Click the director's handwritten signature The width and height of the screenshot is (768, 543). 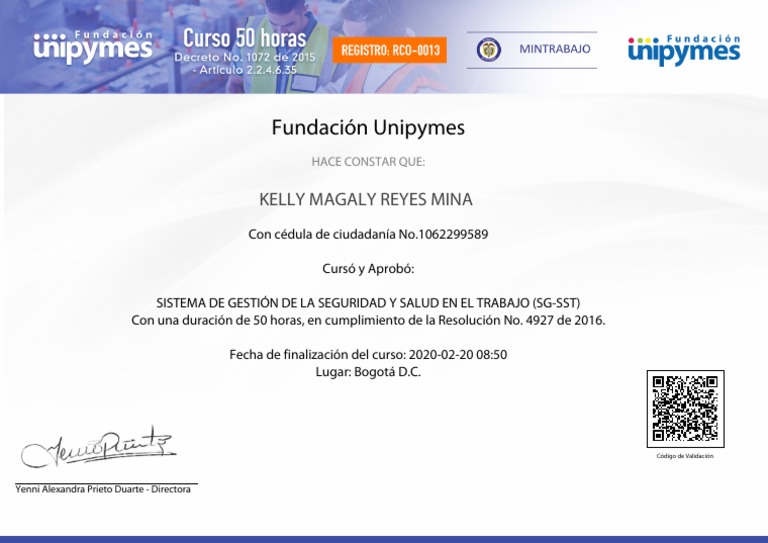[98, 447]
